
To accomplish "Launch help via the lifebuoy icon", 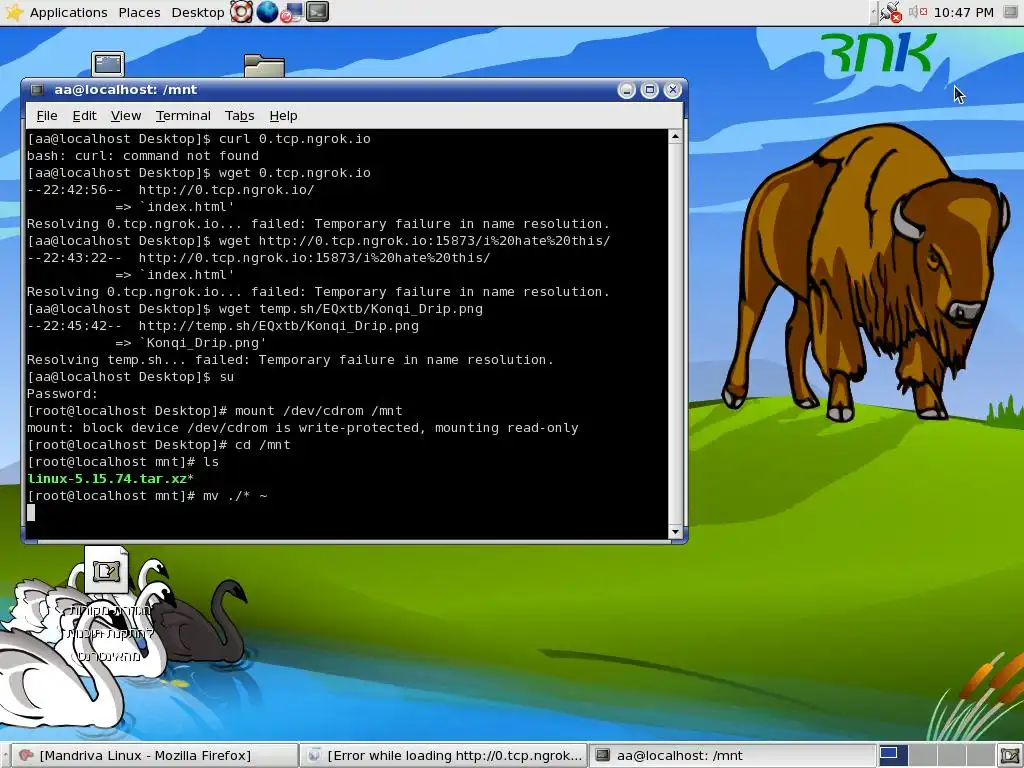I will click(242, 12).
